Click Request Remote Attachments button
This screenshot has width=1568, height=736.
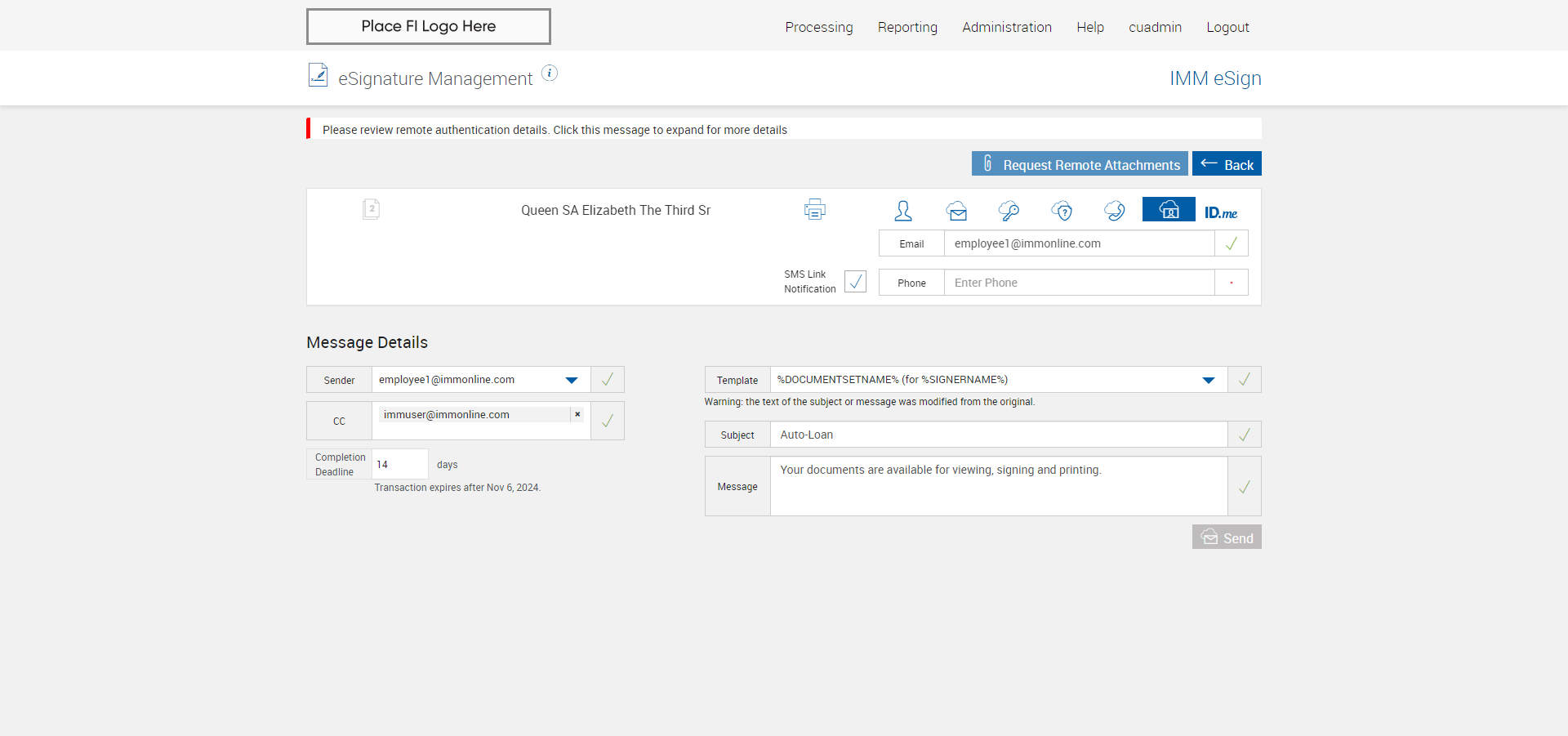point(1079,164)
